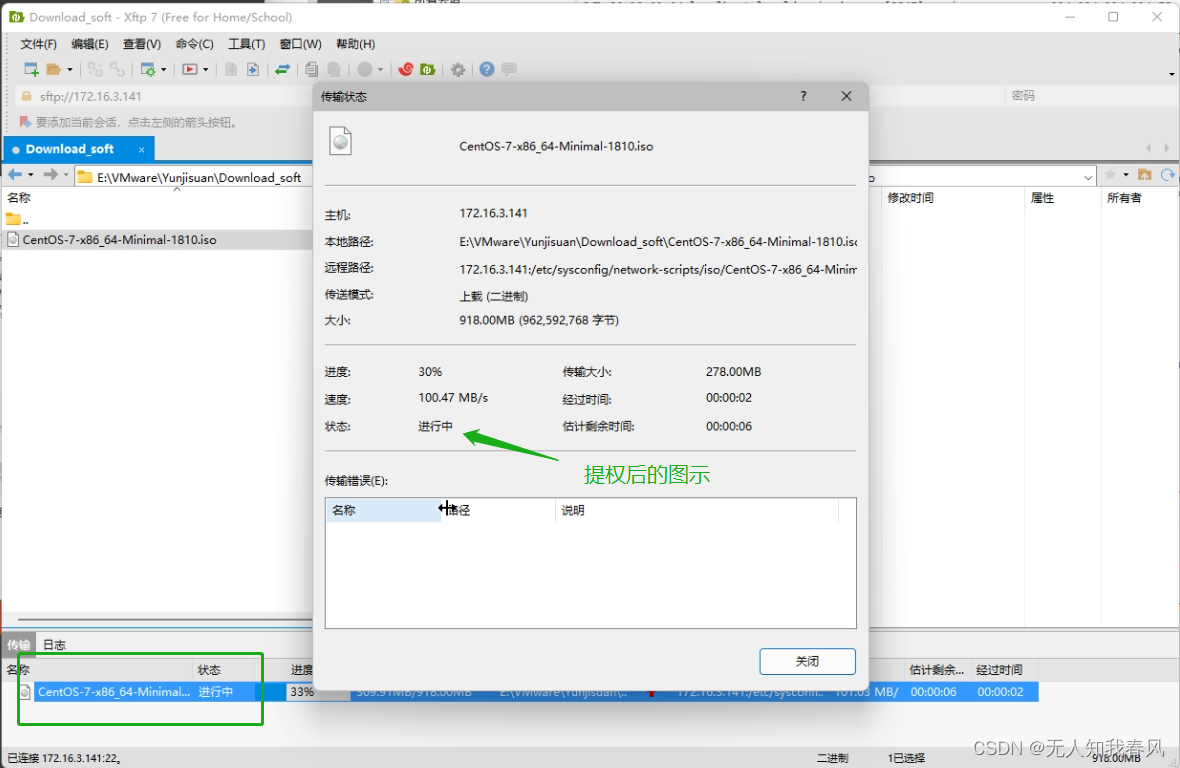Click the 关闭 button in transfer dialog

coord(806,661)
